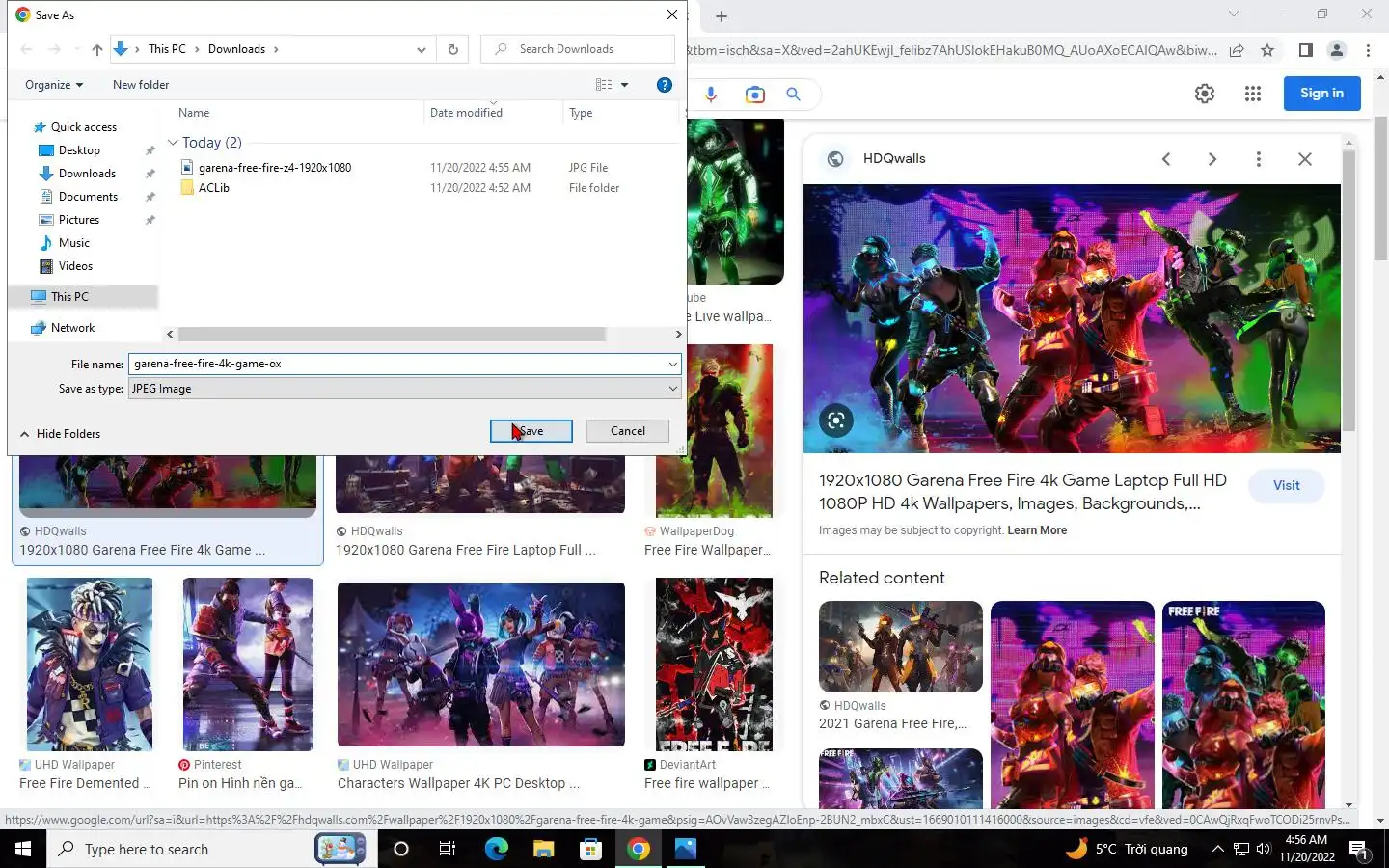Click the change view layout icon
This screenshot has width=1389, height=868.
coord(604,85)
